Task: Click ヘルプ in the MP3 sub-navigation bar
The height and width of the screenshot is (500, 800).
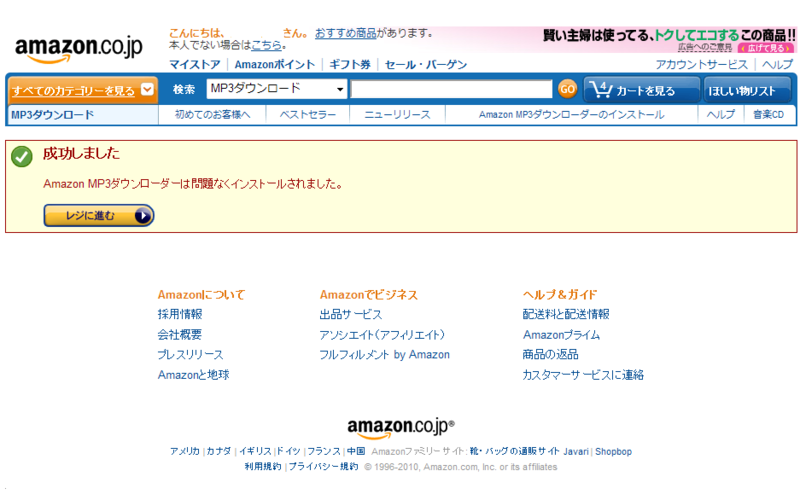Action: [x=720, y=115]
